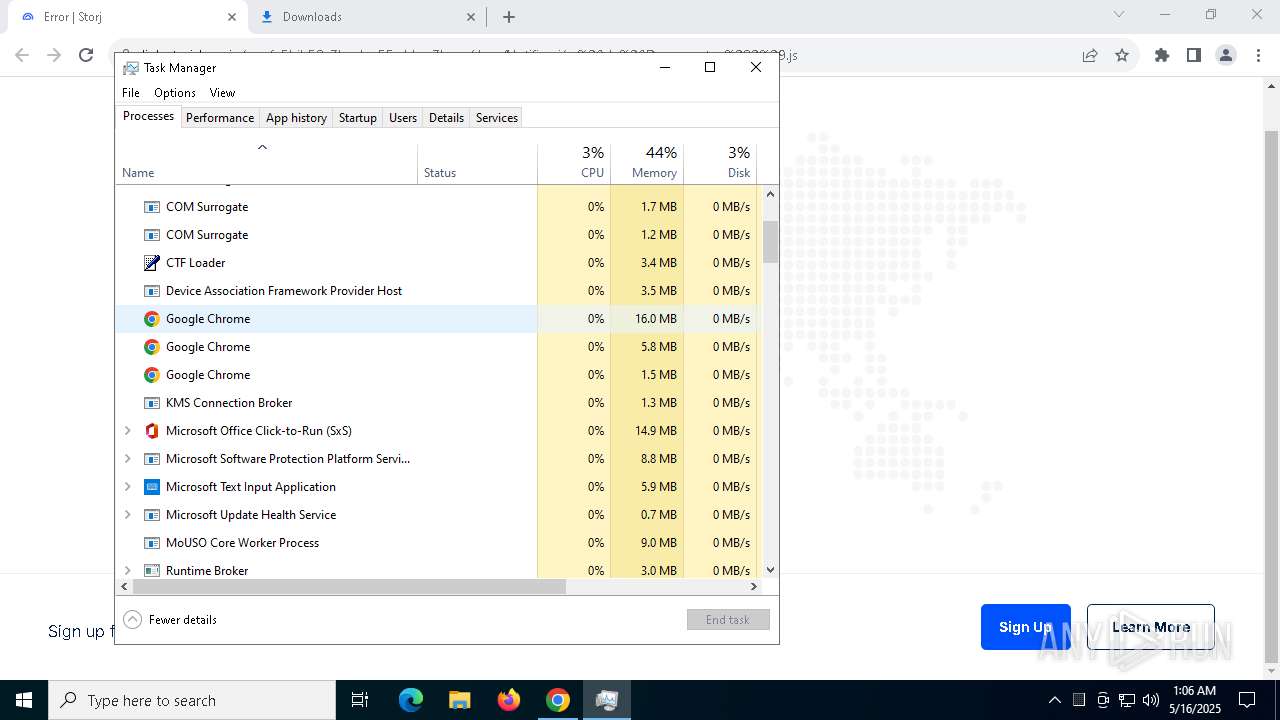This screenshot has height=720, width=1280.
Task: Open the notification center
Action: tap(1247, 700)
